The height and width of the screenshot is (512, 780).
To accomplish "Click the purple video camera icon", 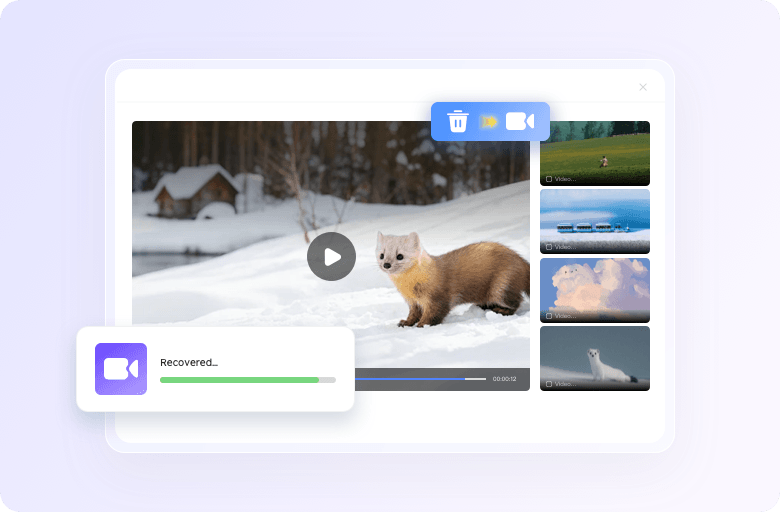I will coord(121,369).
